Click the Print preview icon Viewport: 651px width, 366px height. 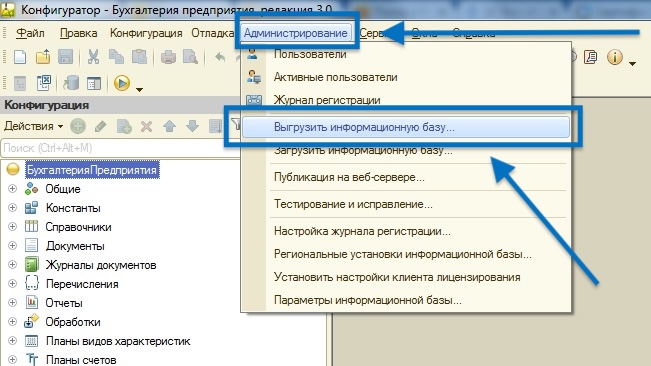191,57
